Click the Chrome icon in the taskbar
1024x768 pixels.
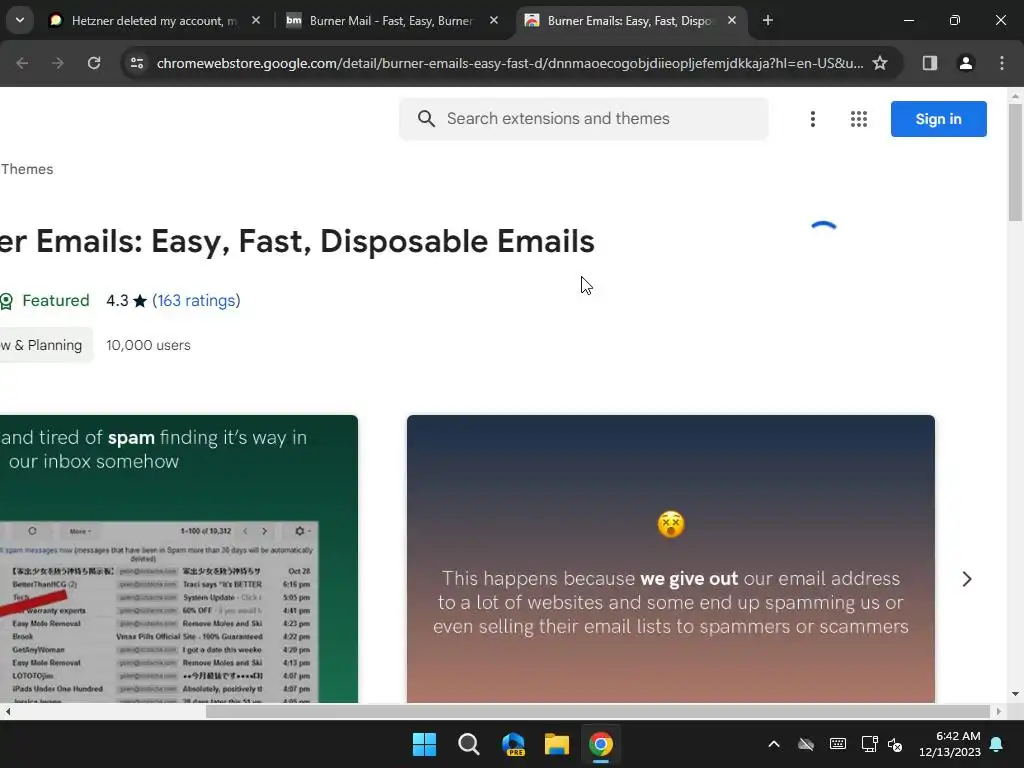tap(601, 744)
